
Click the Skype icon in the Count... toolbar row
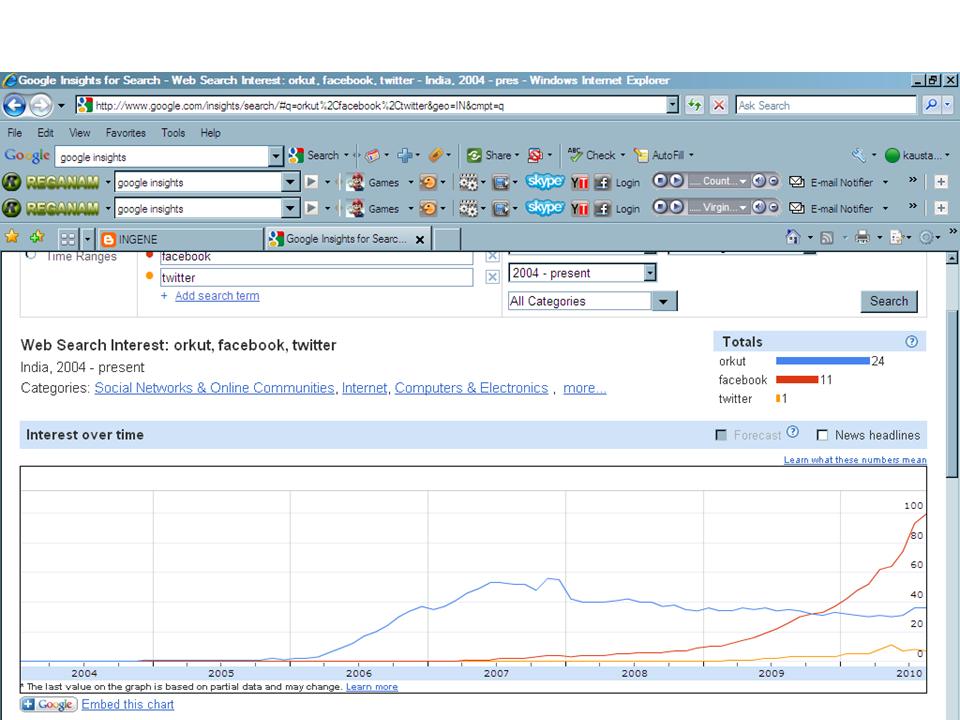(544, 182)
